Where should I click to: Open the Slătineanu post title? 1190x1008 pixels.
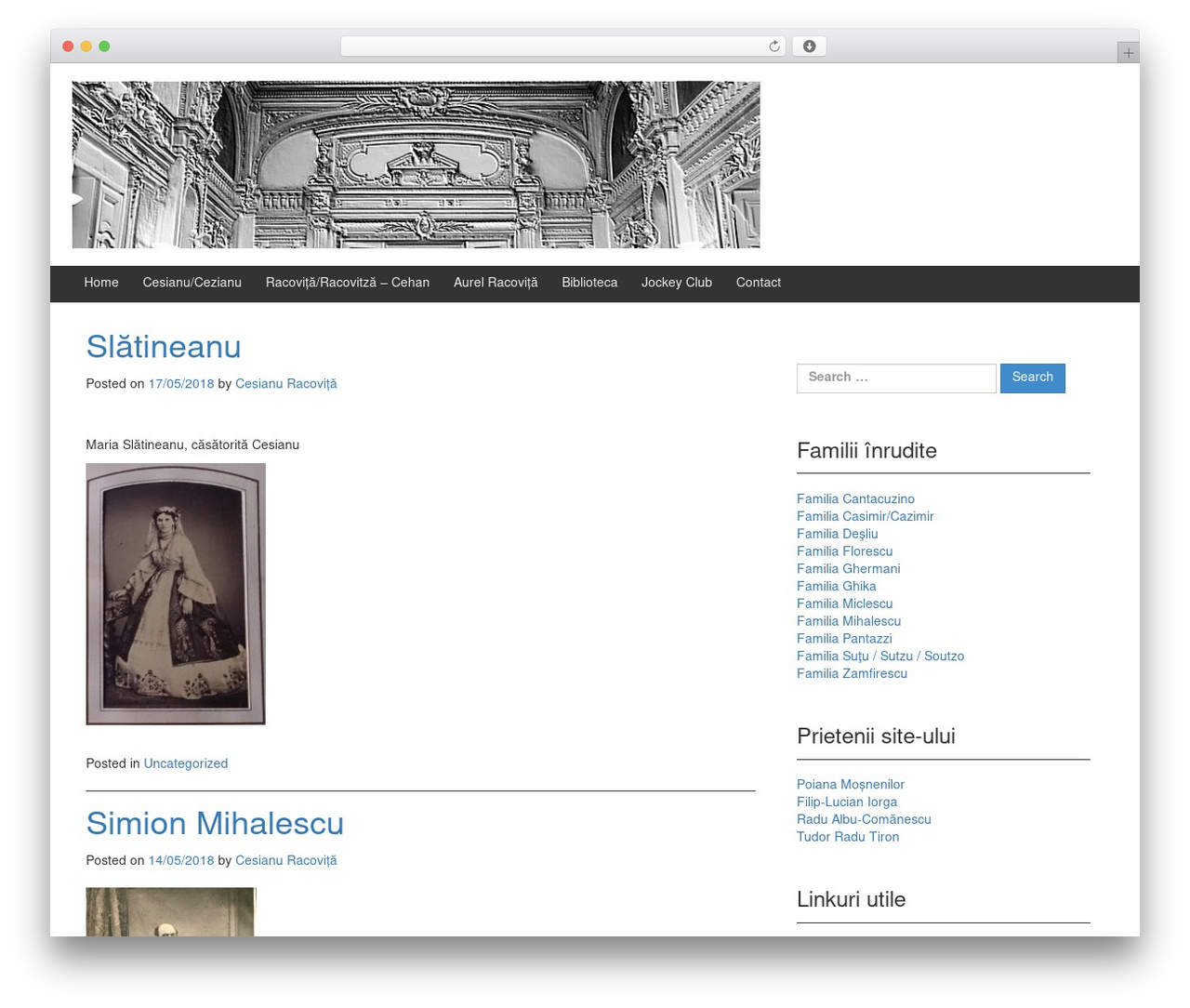(x=164, y=348)
